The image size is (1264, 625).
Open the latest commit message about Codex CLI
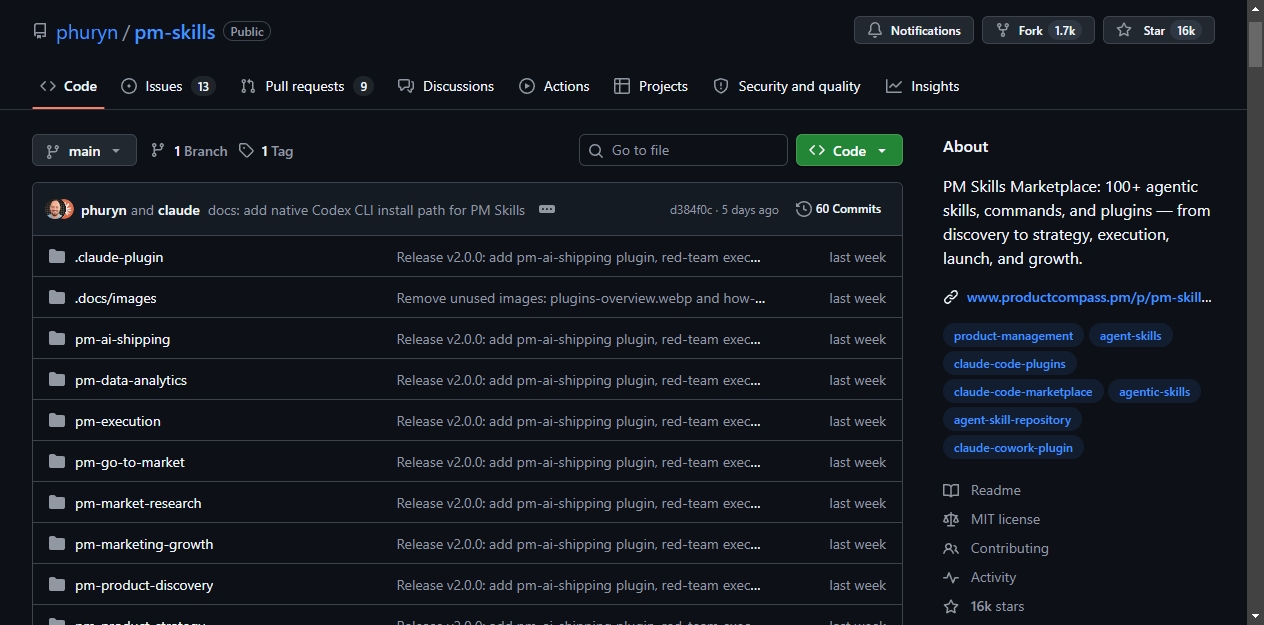[366, 210]
